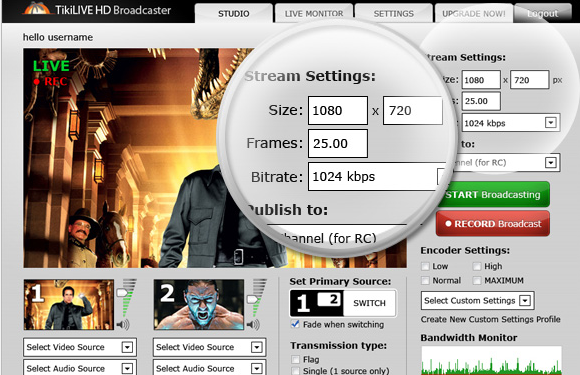Click the 'hello username' greeting text
The height and width of the screenshot is (375, 580).
(x=58, y=37)
